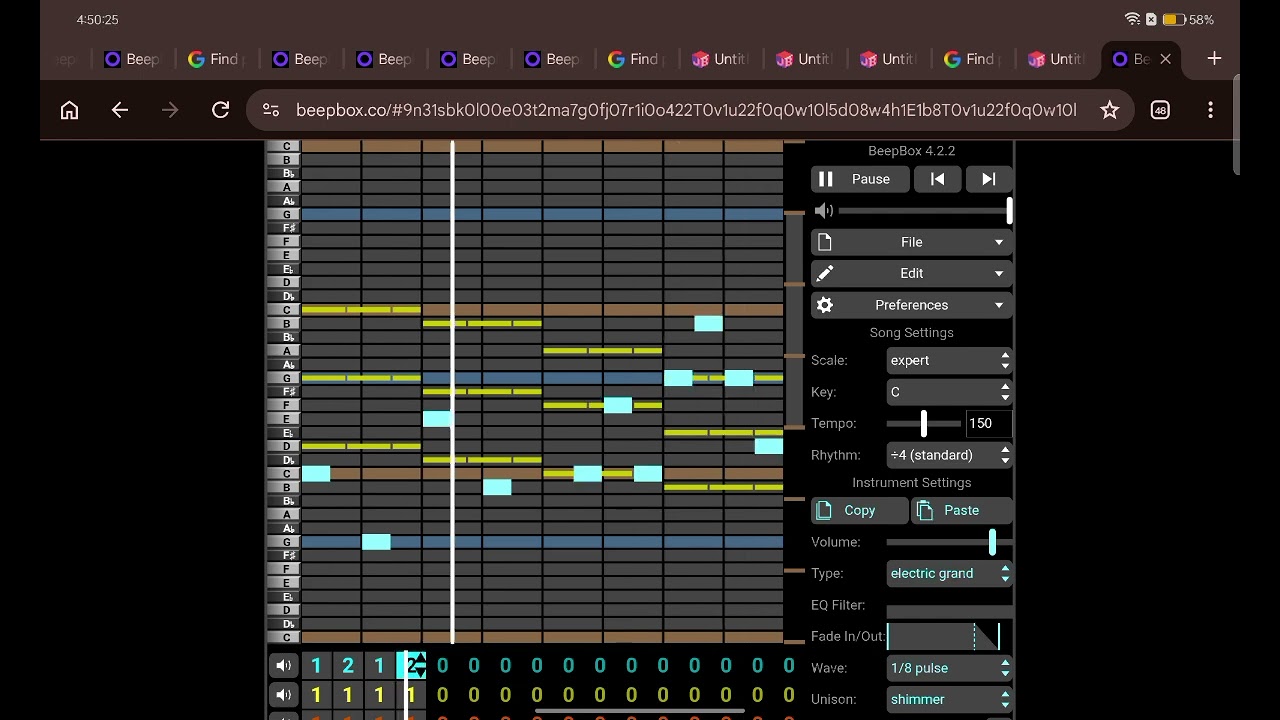This screenshot has height=720, width=1280.
Task: Mute the yellow second channel
Action: click(x=284, y=695)
